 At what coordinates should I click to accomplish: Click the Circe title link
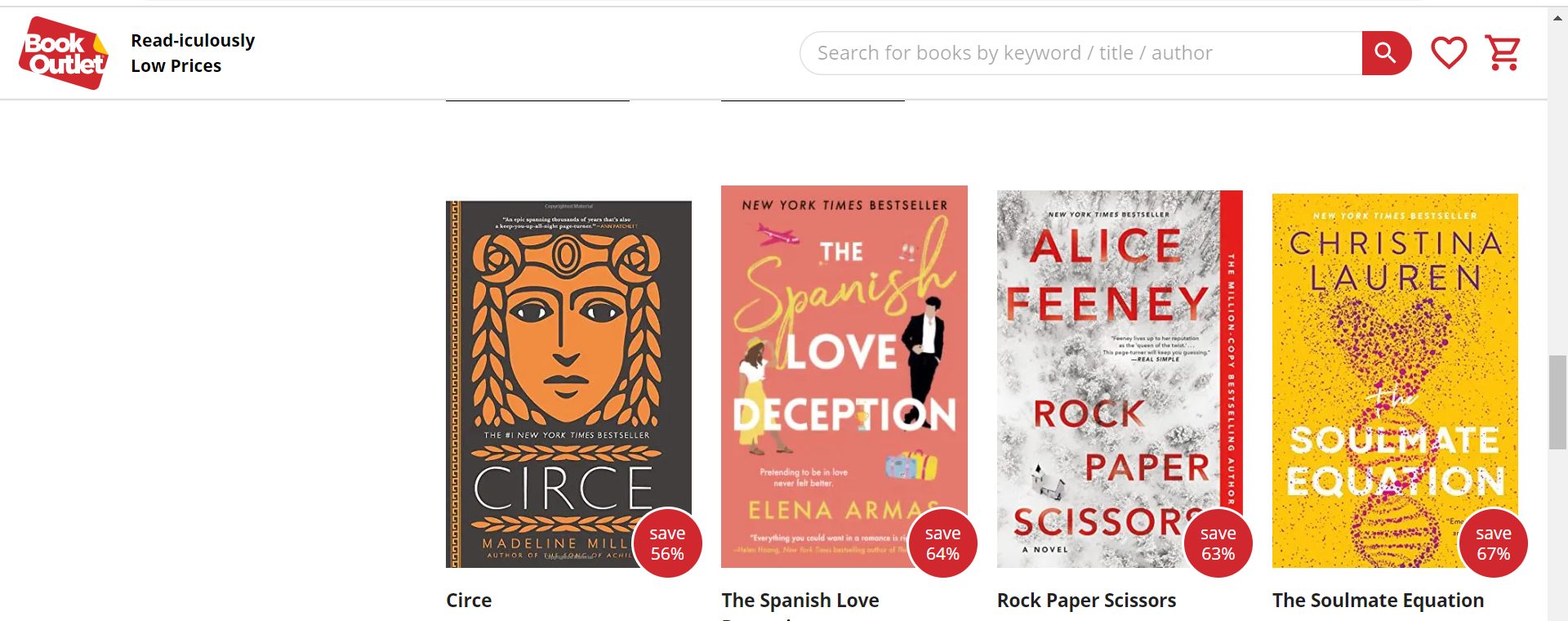(x=469, y=601)
